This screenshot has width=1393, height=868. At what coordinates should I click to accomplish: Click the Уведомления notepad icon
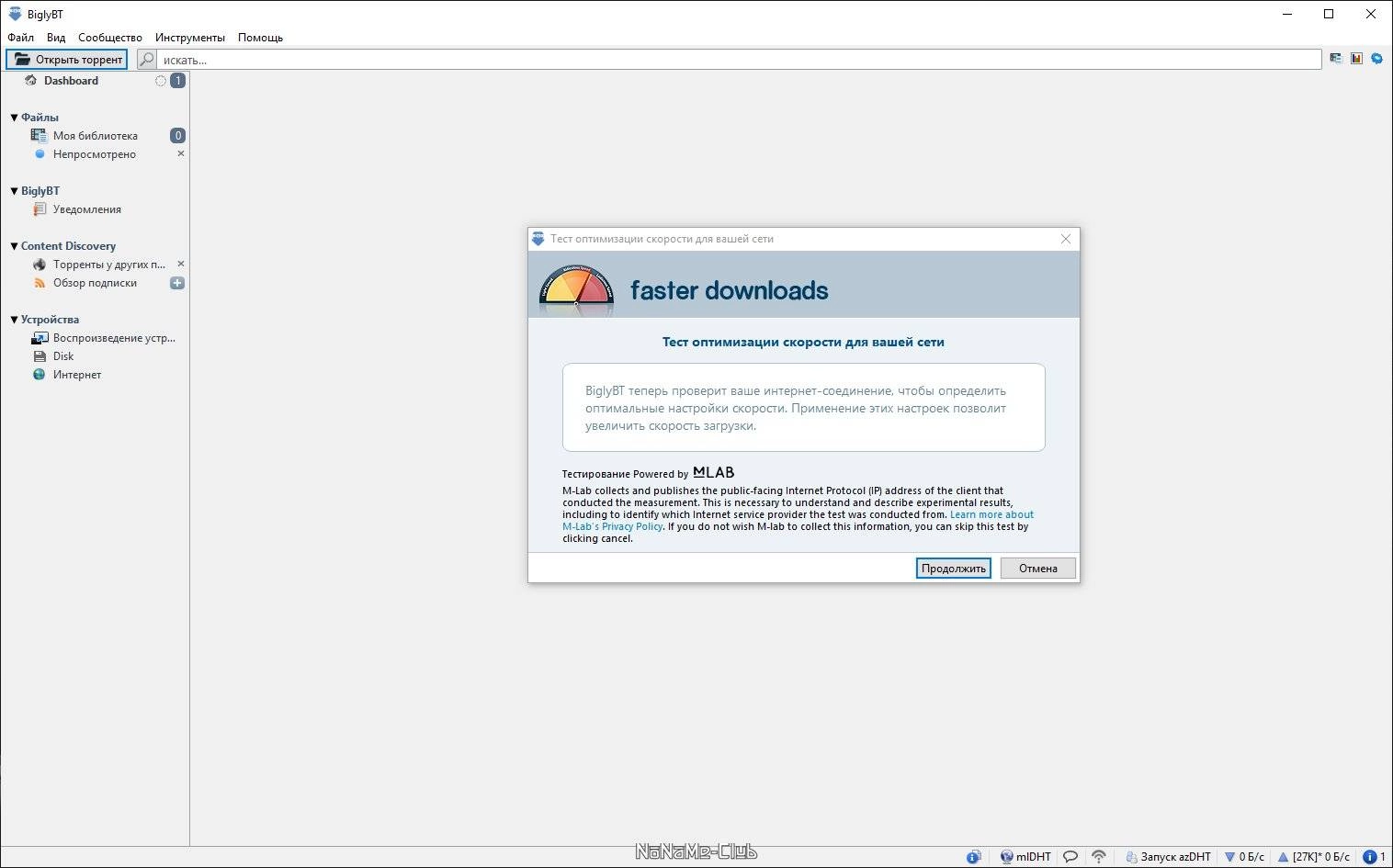[39, 209]
